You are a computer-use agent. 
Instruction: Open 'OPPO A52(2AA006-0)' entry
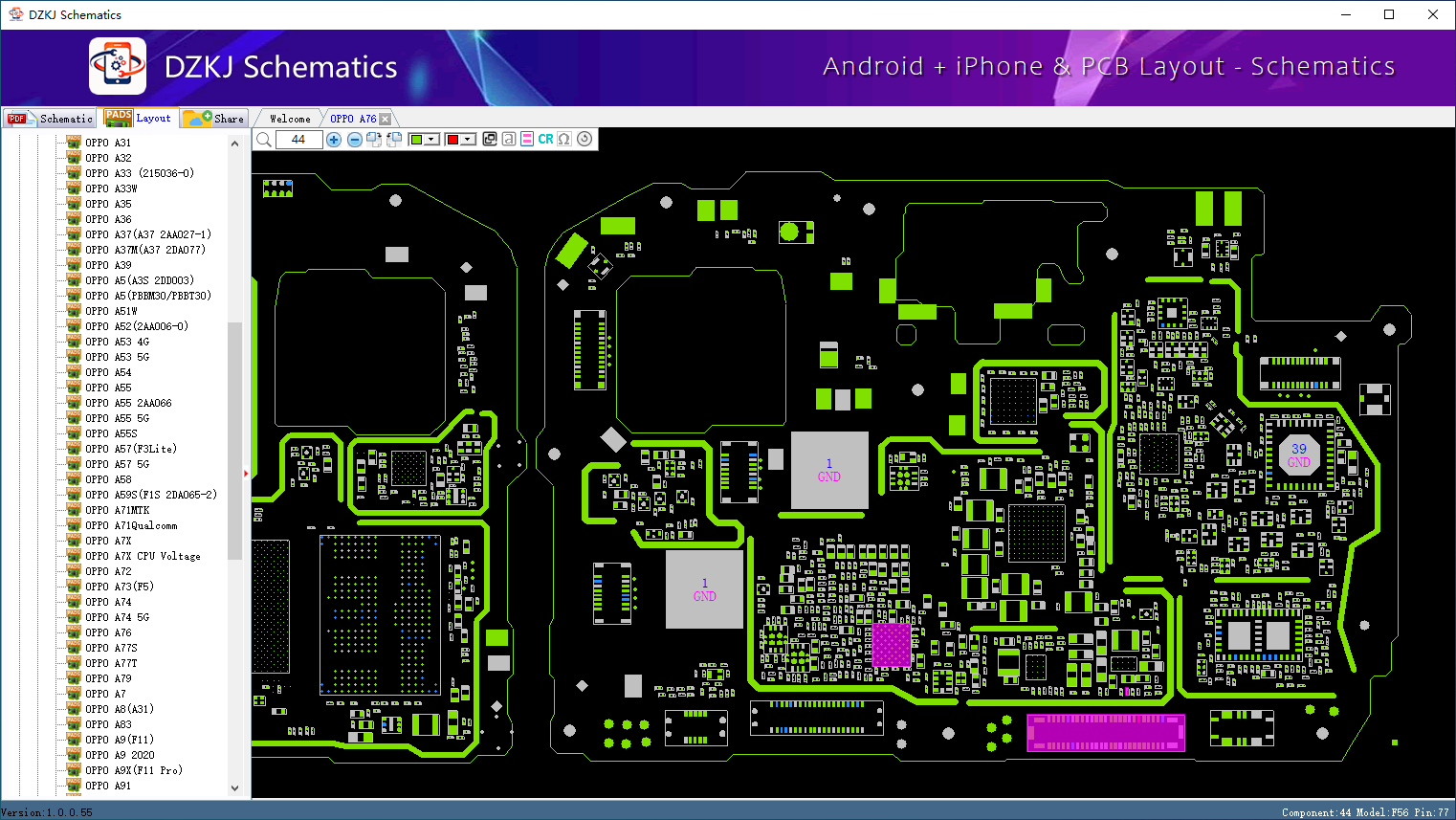[x=137, y=326]
